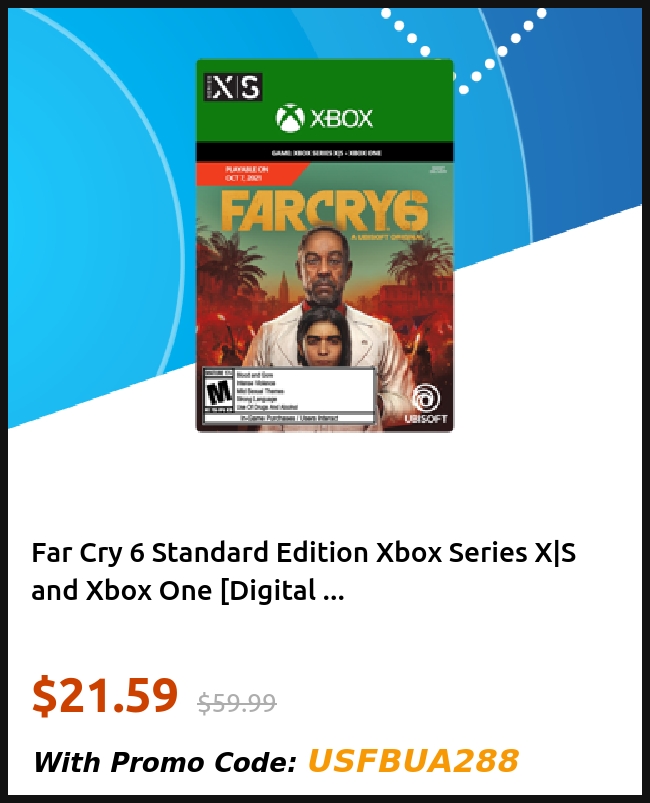The image size is (650, 803).
Task: Click the black game platform strip
Action: coord(325,153)
